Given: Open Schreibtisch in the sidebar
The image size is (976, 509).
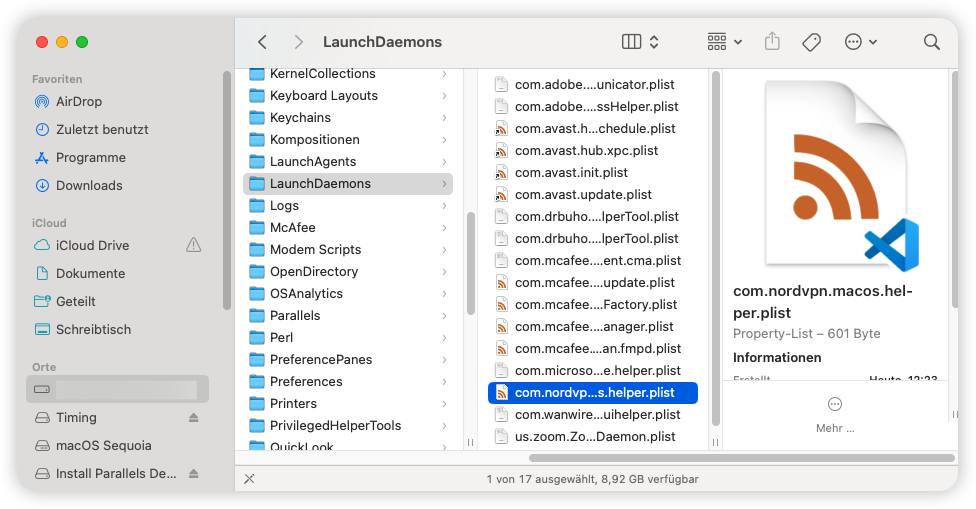Looking at the screenshot, I should pos(93,329).
